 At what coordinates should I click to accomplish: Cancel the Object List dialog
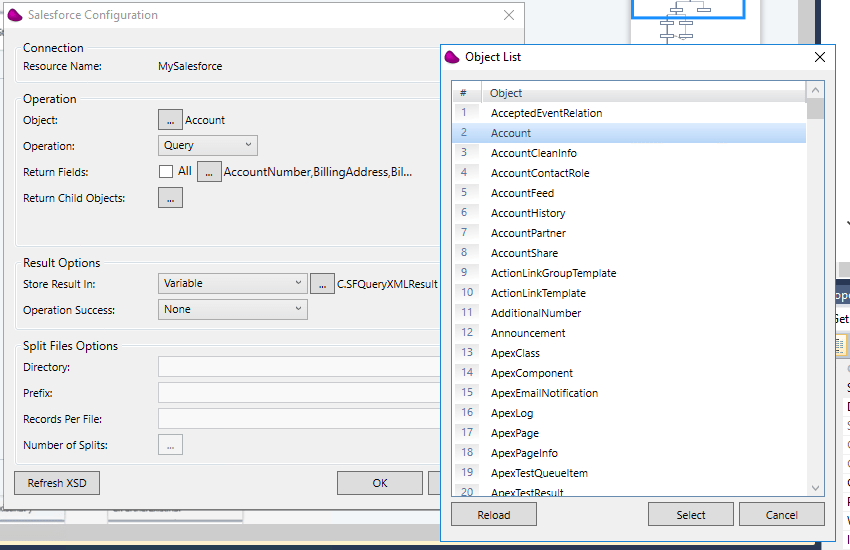[x=782, y=514]
